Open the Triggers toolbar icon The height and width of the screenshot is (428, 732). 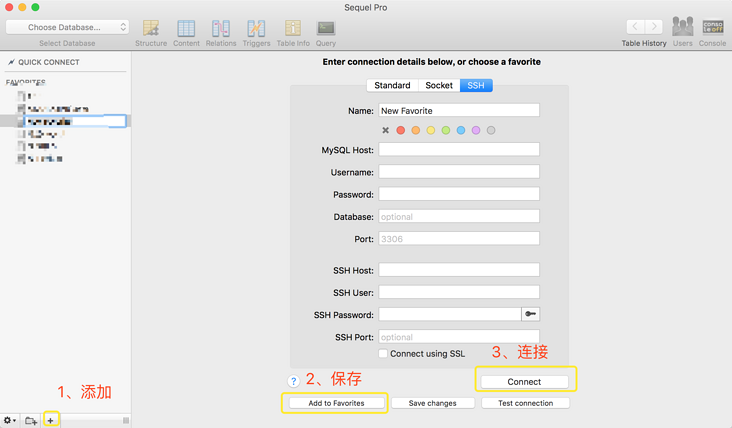point(256,29)
